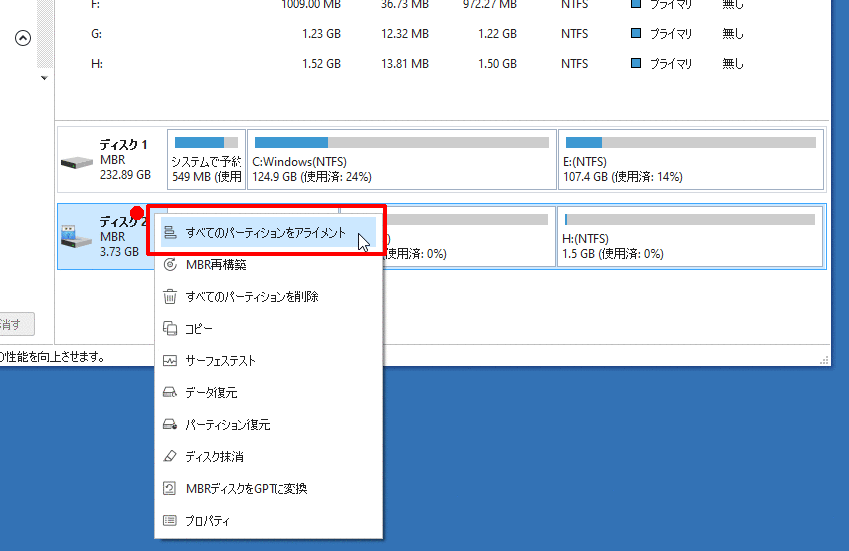Select the ディスク 1 disk header
The width and height of the screenshot is (849, 551).
[110, 159]
